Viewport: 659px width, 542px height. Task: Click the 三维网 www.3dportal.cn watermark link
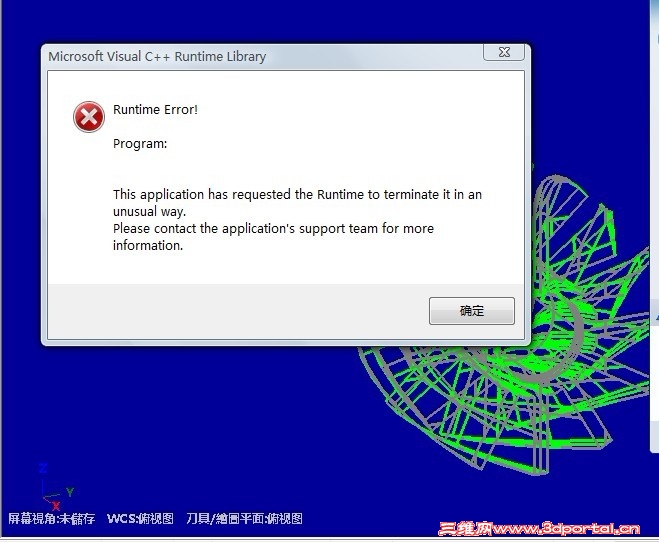pos(539,528)
